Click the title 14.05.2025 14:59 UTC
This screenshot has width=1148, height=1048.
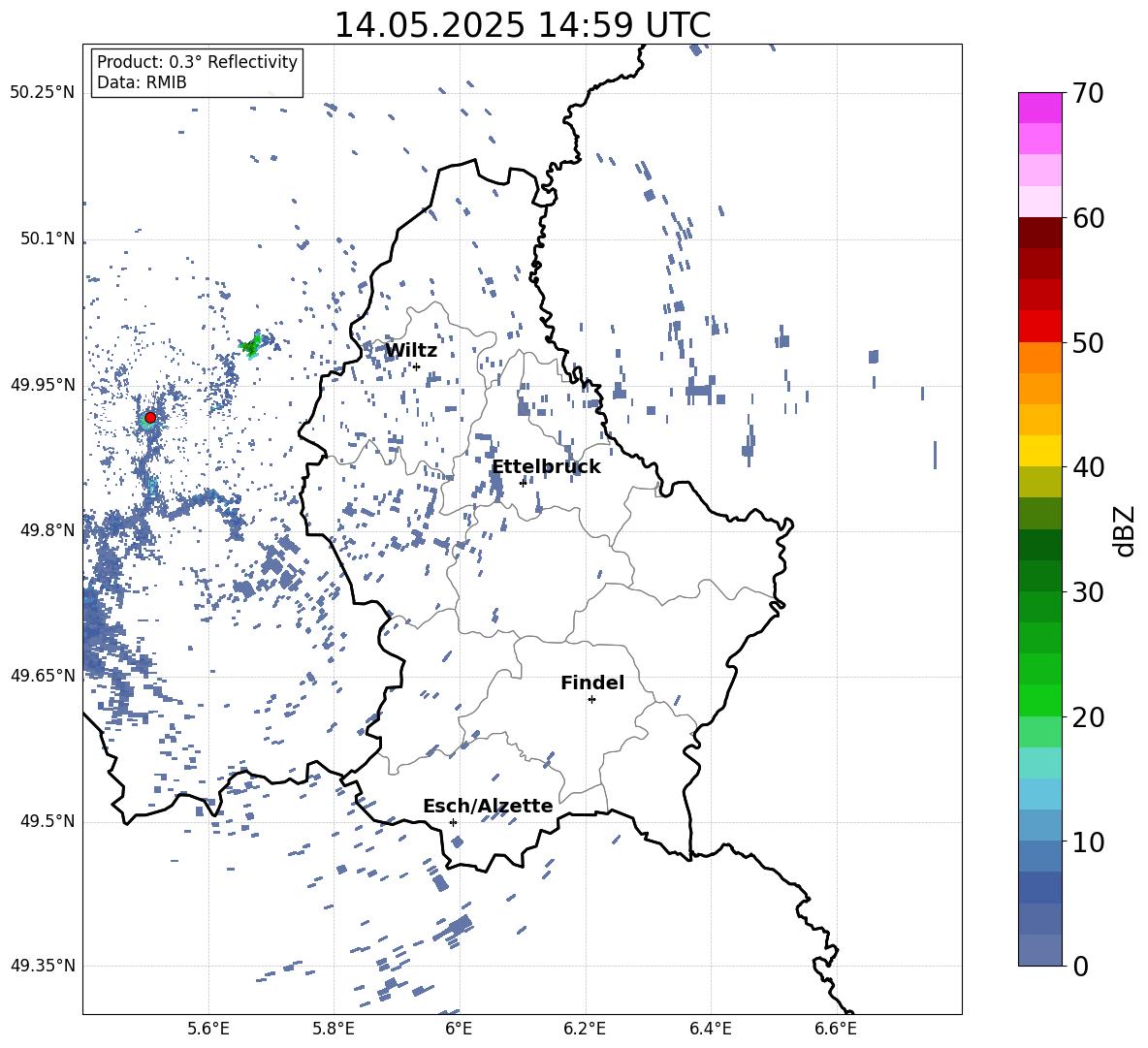(x=523, y=25)
